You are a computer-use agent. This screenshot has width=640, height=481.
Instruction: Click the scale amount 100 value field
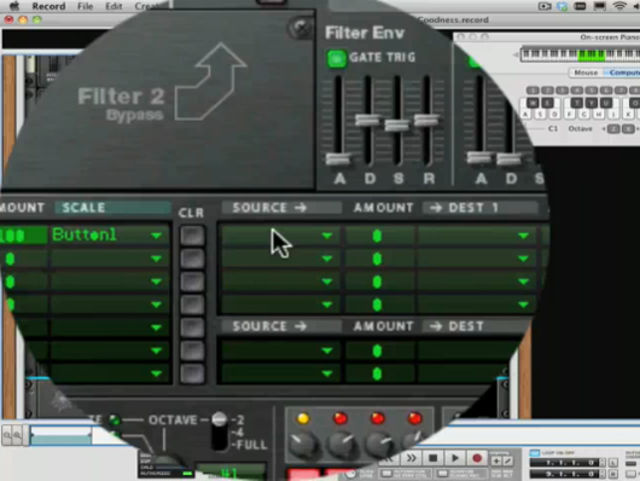pos(23,235)
